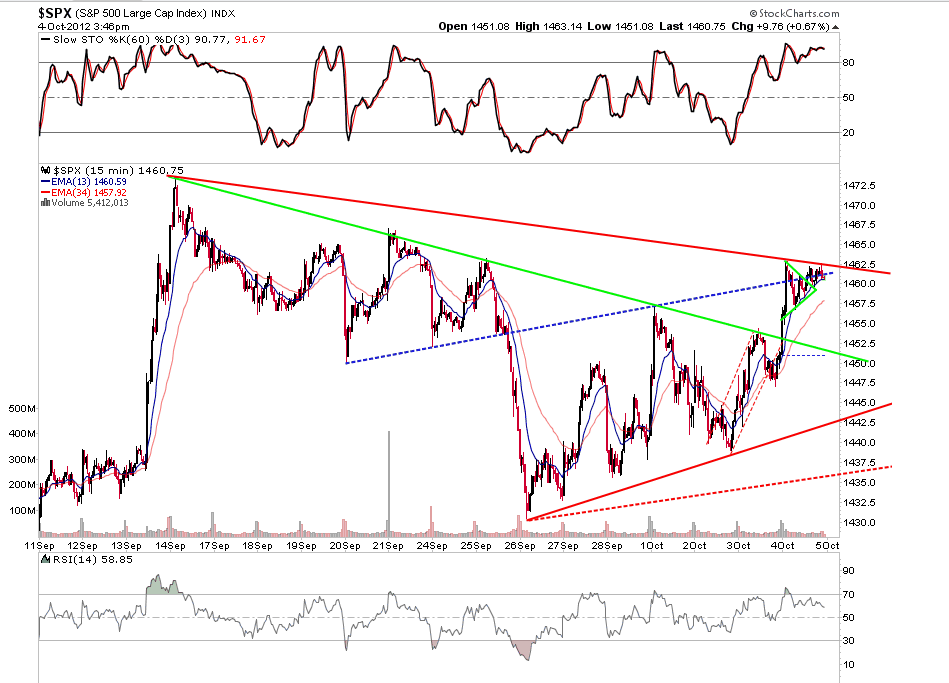Click the 4Oct date axis label
Screen dimensions: 949x683
coord(783,546)
